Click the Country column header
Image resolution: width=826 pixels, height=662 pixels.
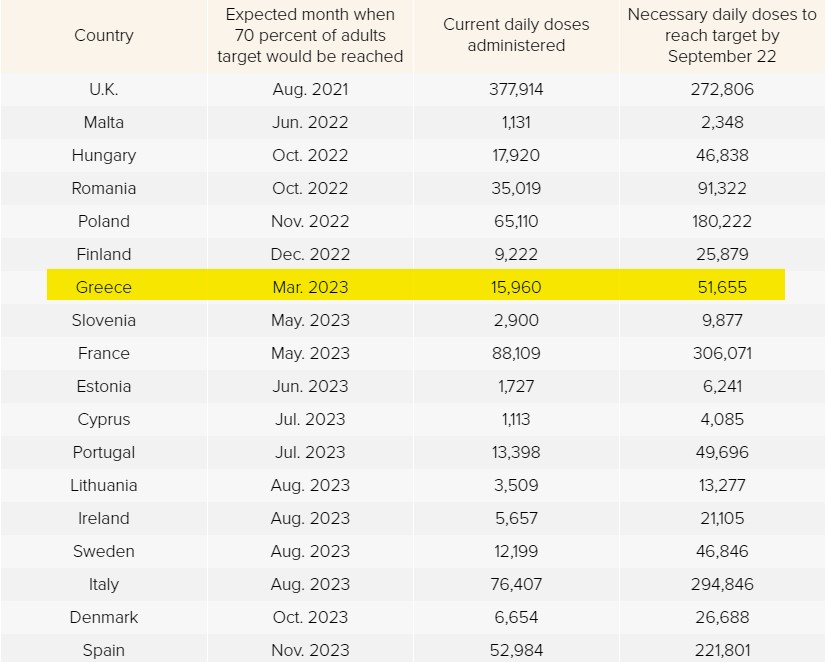[104, 35]
